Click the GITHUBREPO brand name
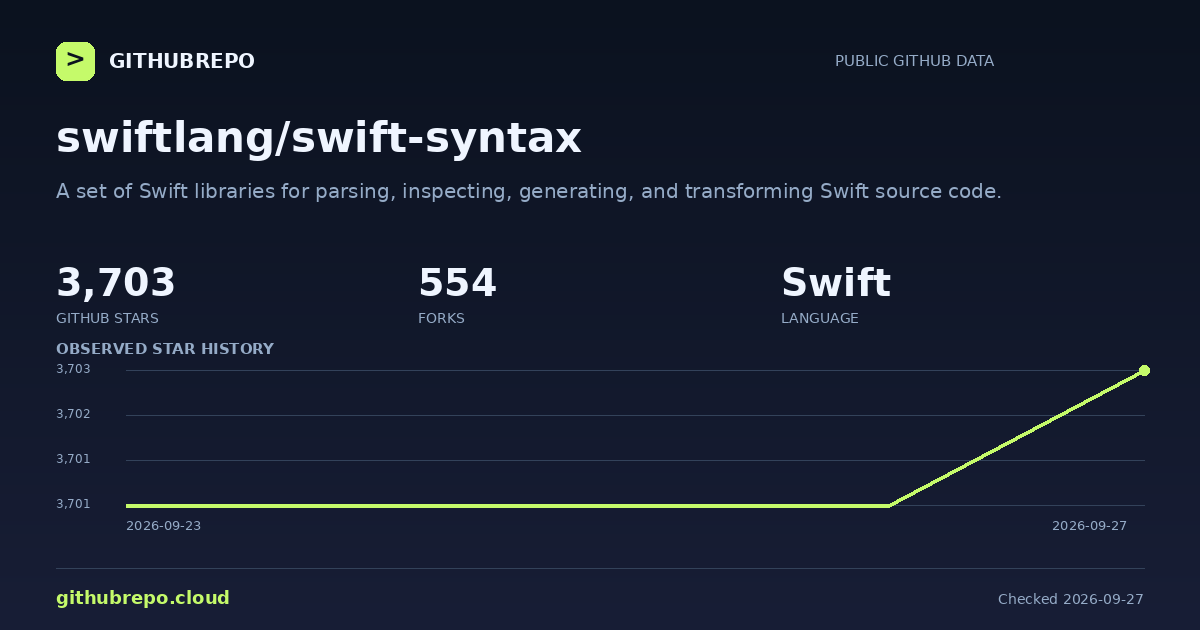 coord(182,62)
